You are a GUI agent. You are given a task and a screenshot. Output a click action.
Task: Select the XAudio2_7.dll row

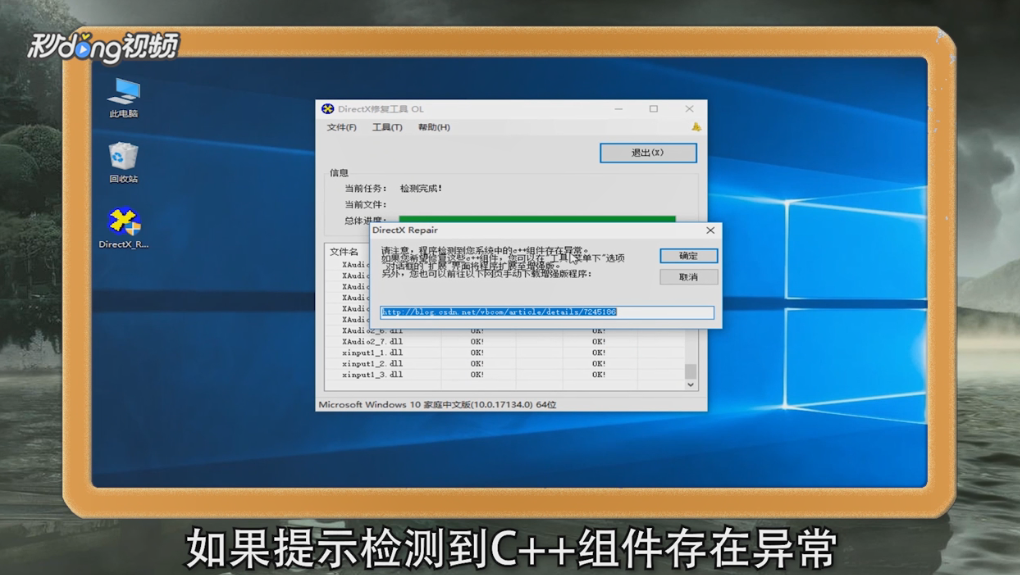tap(505, 341)
